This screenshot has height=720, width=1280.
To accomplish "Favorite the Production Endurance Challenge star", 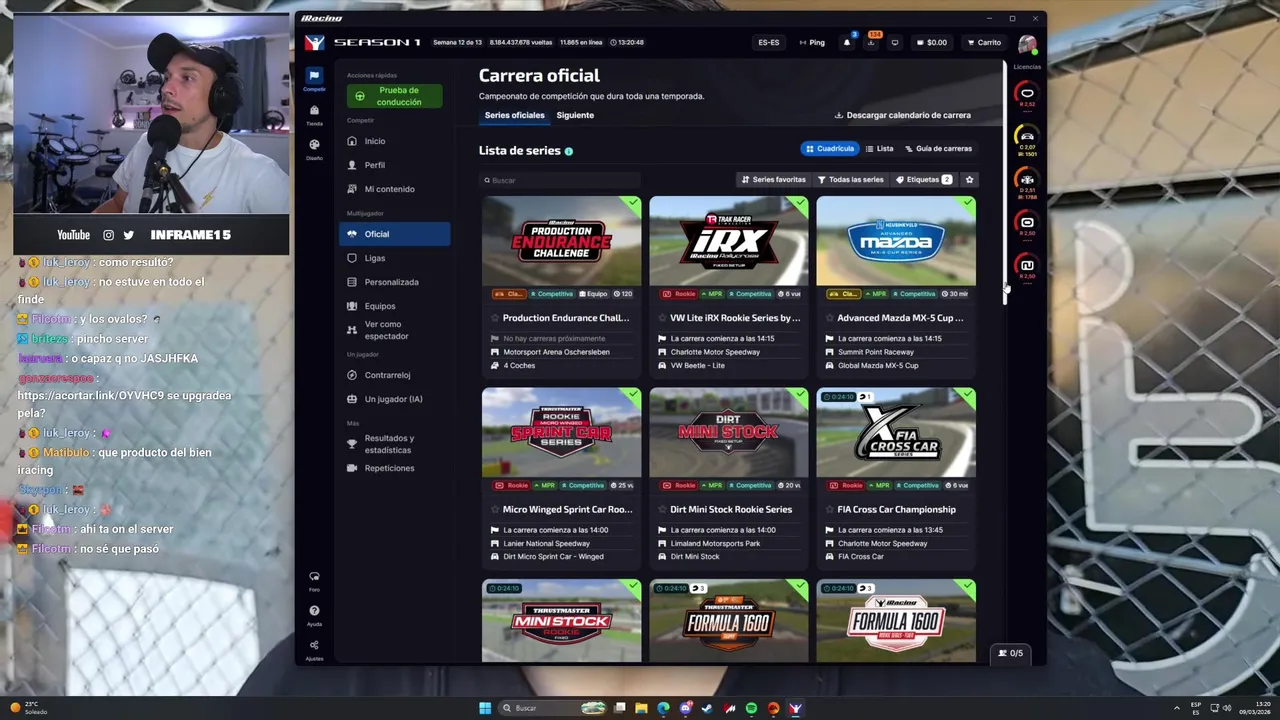I will point(495,318).
